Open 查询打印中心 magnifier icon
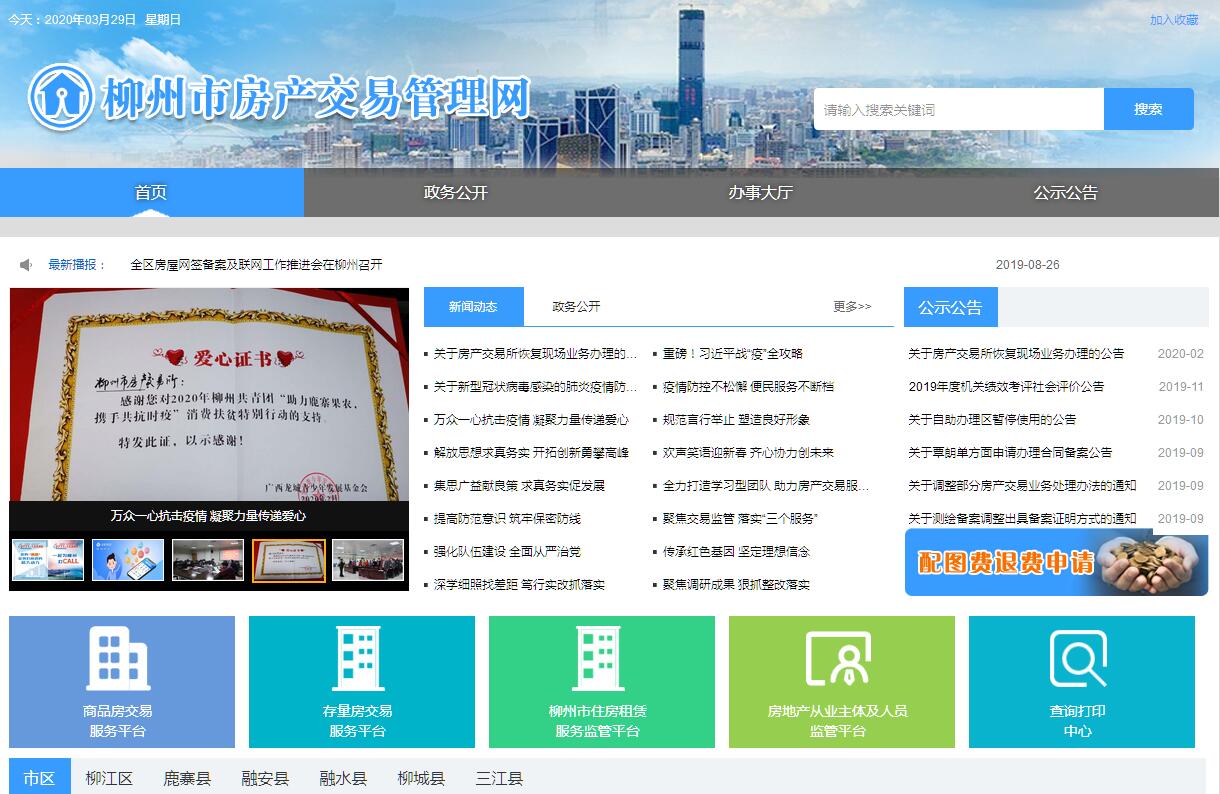This screenshot has height=794, width=1220. [1078, 659]
